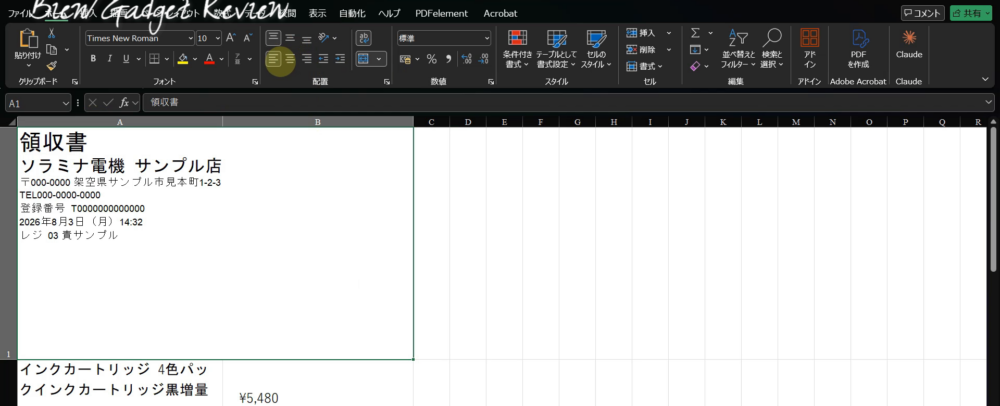This screenshot has height=406, width=1000.
Task: Click the Copy icon in the clipboard group
Action: click(52, 50)
